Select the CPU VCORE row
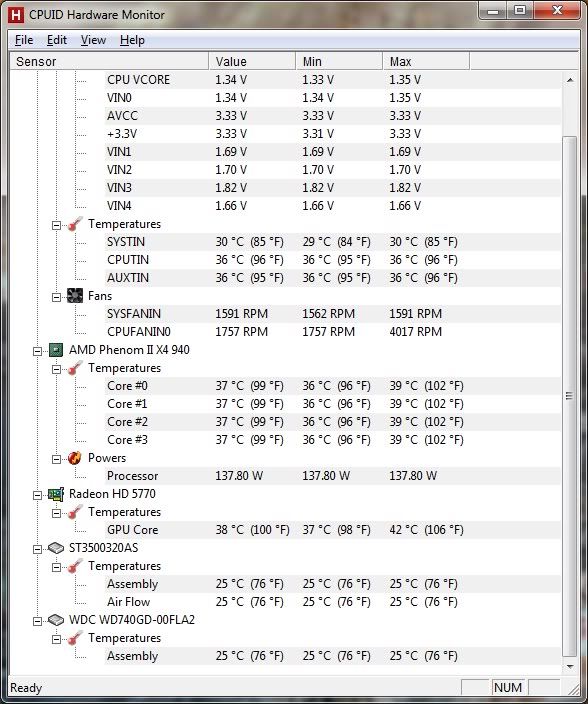The height and width of the screenshot is (704, 588). tap(332, 79)
